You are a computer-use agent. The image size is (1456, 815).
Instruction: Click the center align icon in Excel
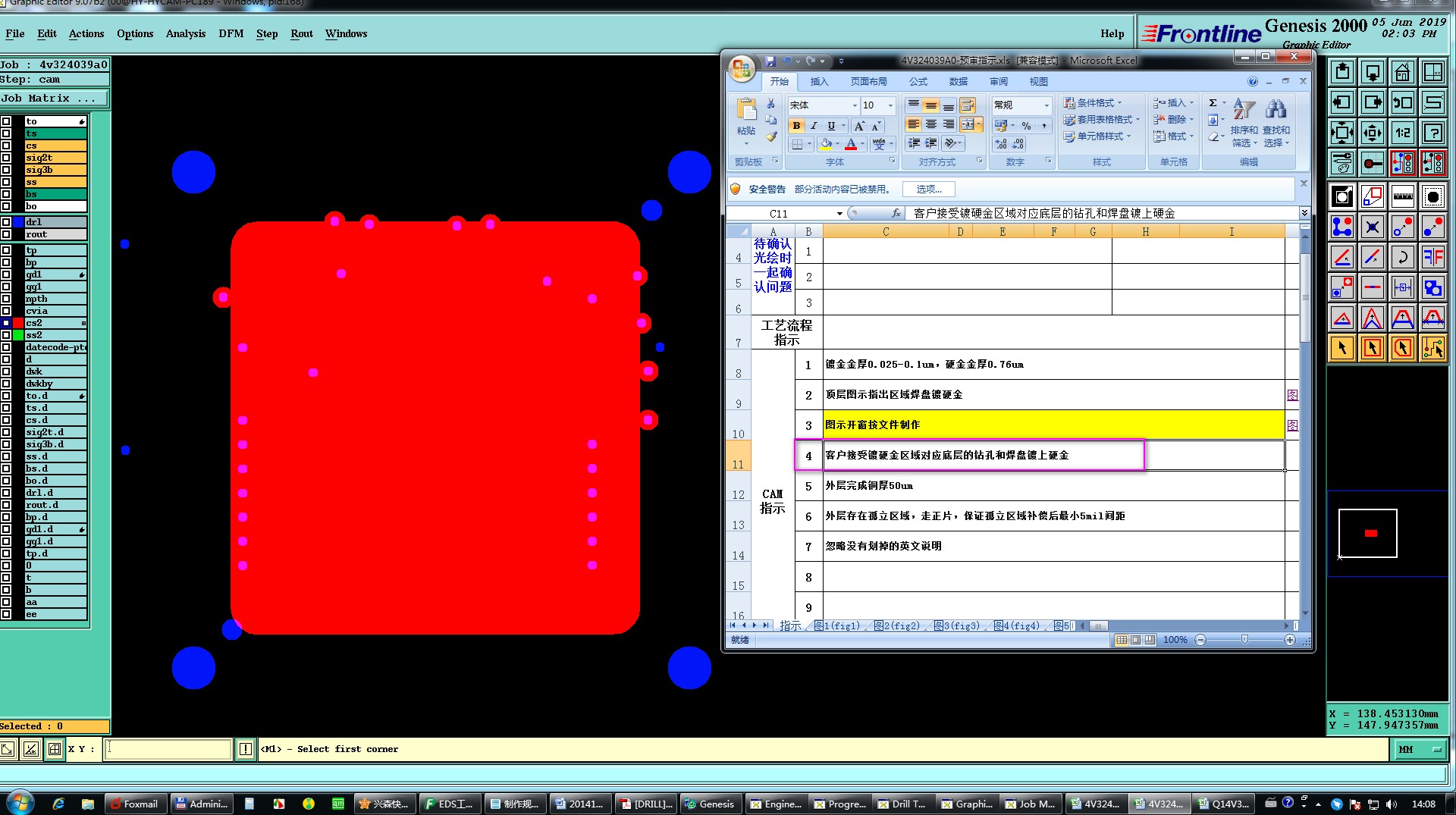tap(930, 124)
